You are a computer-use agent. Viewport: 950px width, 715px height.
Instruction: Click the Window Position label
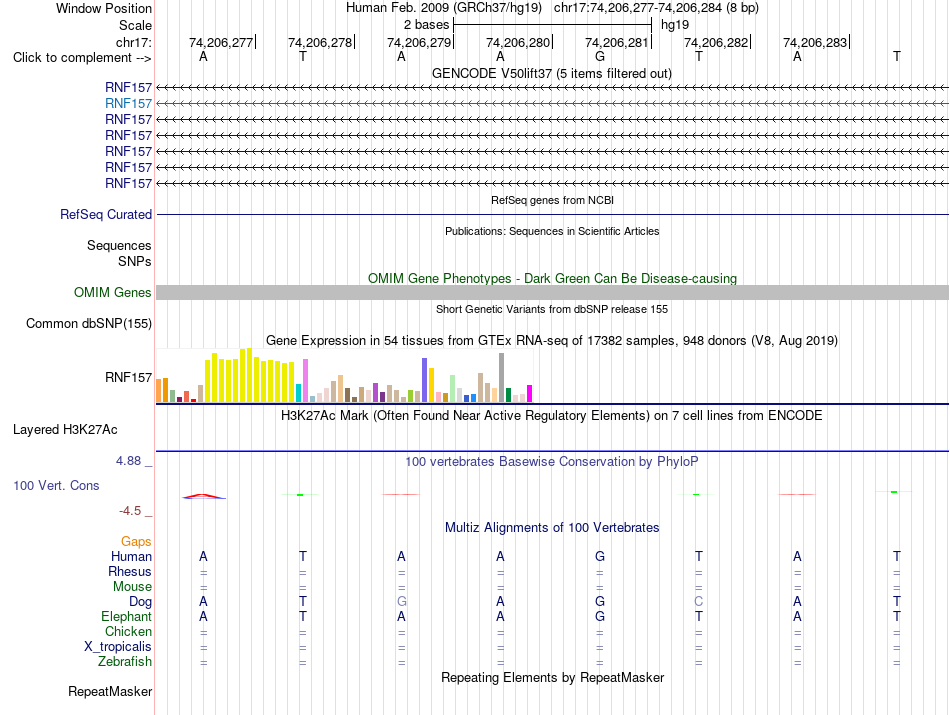point(104,8)
